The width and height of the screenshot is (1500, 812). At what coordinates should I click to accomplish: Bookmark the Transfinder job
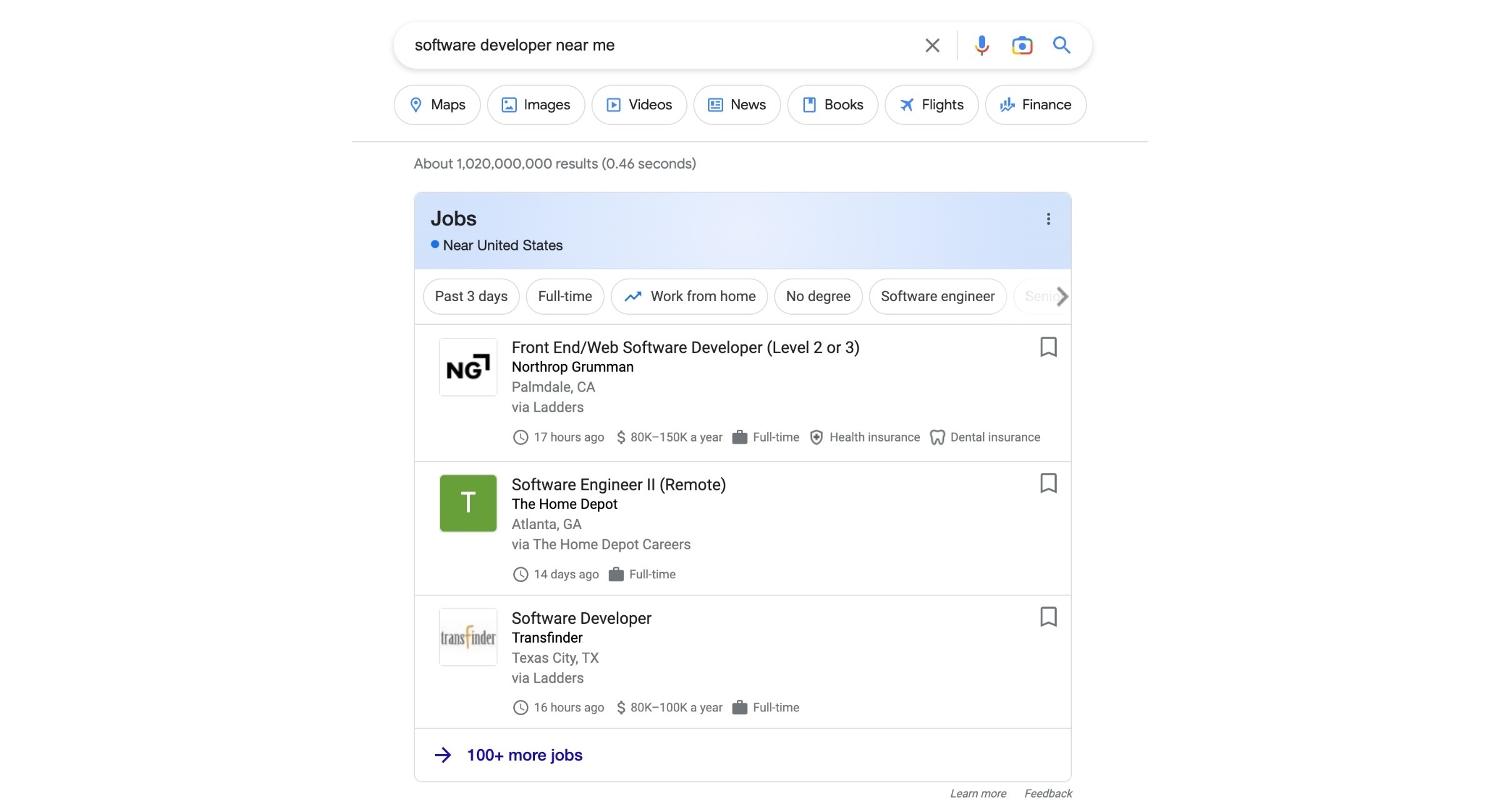[1048, 616]
